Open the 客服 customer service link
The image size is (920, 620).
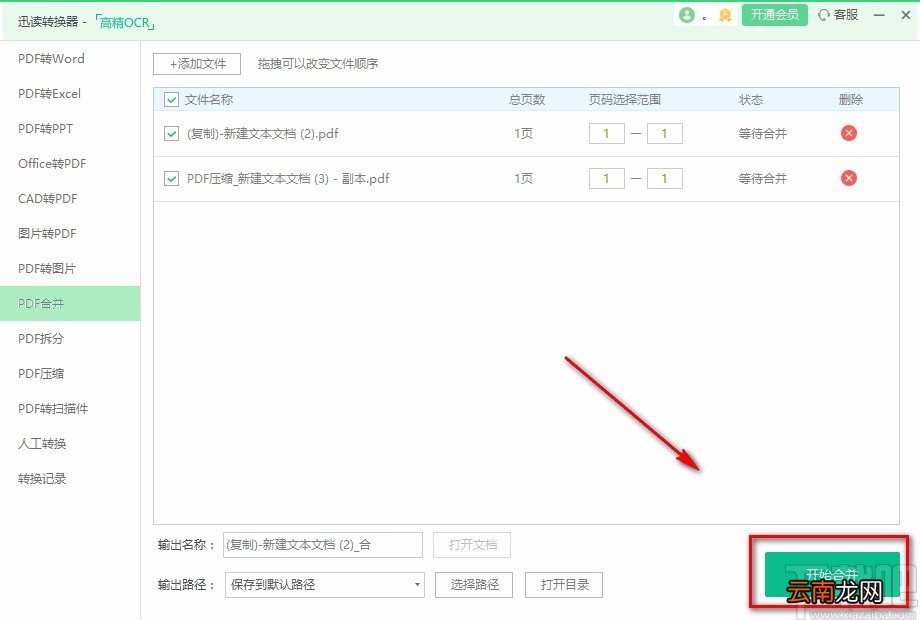click(x=838, y=15)
